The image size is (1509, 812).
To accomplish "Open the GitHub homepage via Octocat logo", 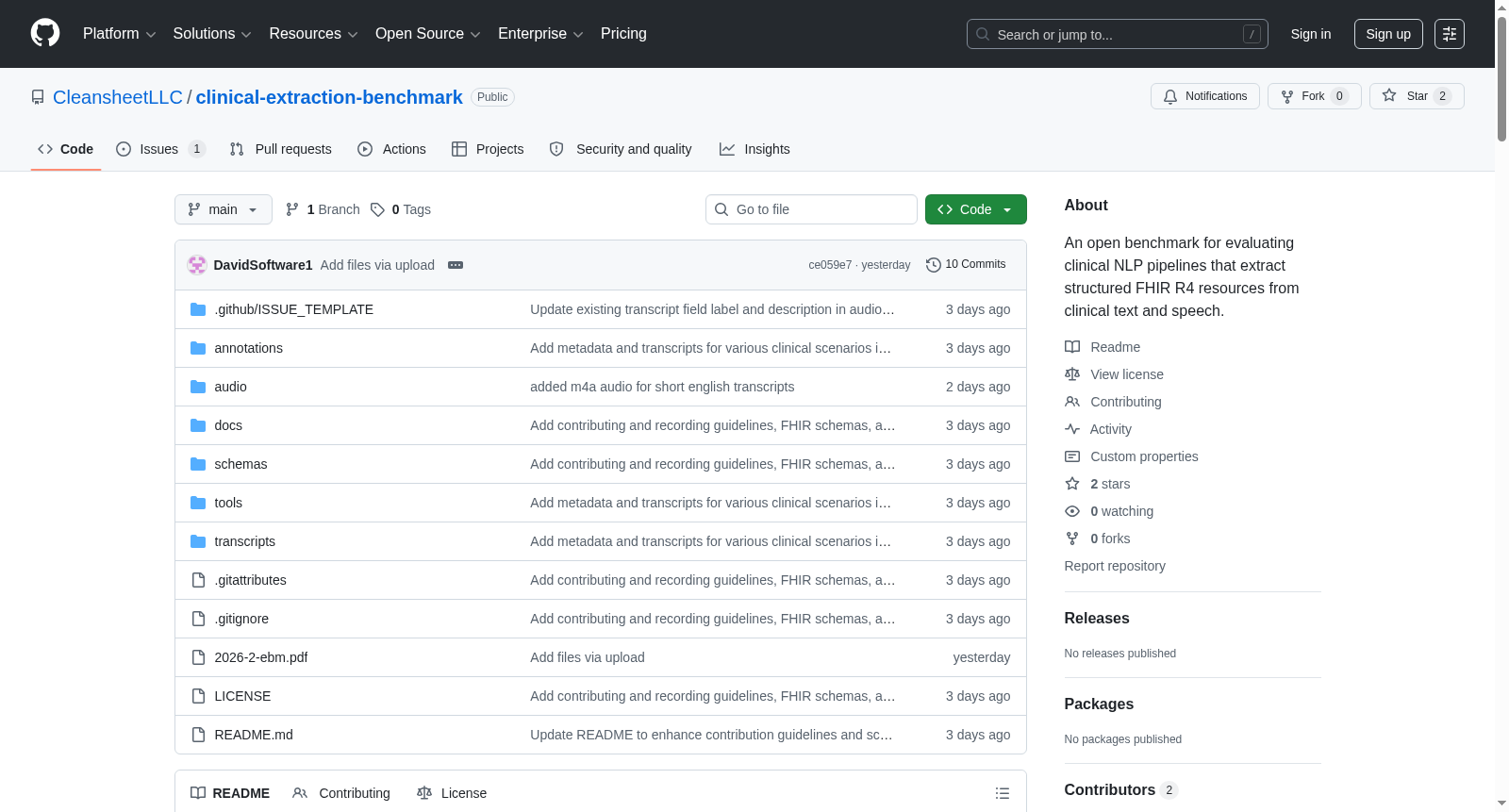I will [45, 34].
